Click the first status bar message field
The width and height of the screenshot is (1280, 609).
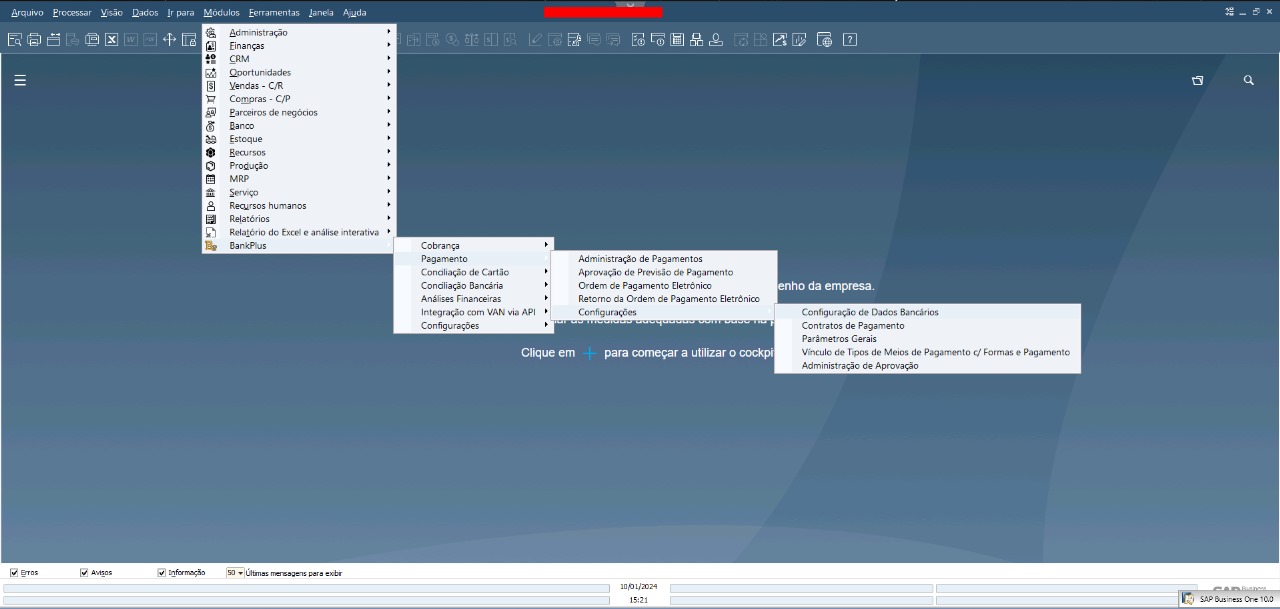306,588
